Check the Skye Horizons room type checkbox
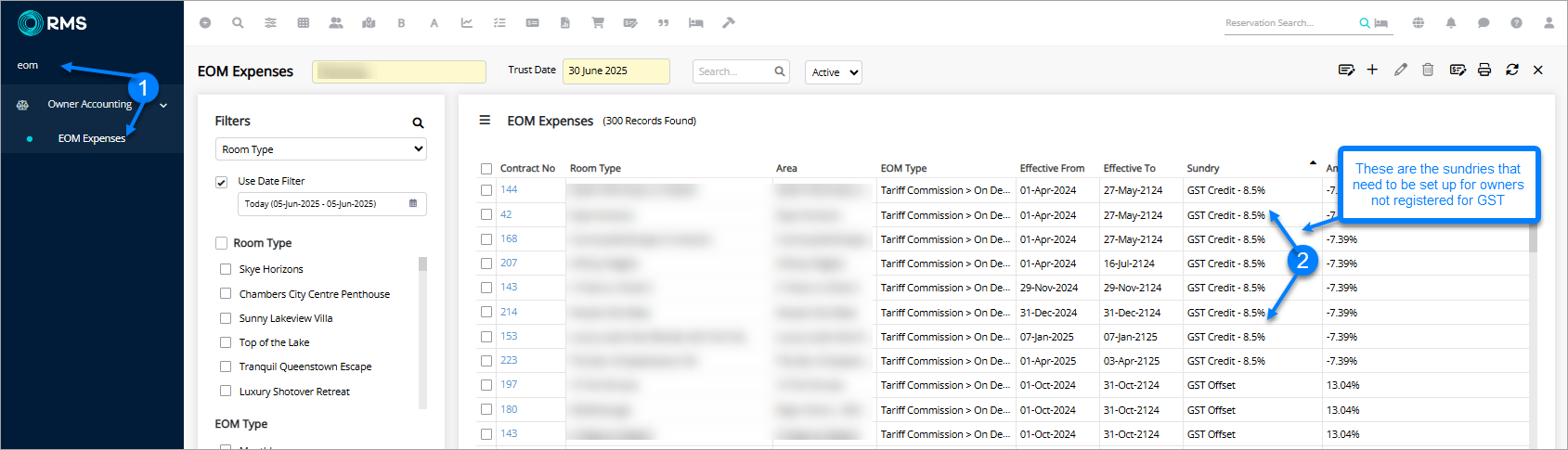1568x450 pixels. [226, 269]
